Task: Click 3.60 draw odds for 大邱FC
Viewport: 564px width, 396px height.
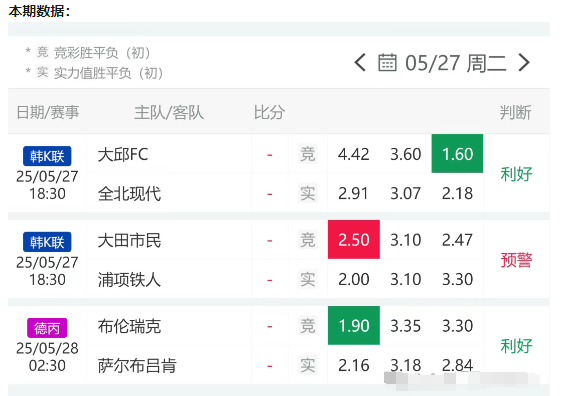Action: coord(405,154)
